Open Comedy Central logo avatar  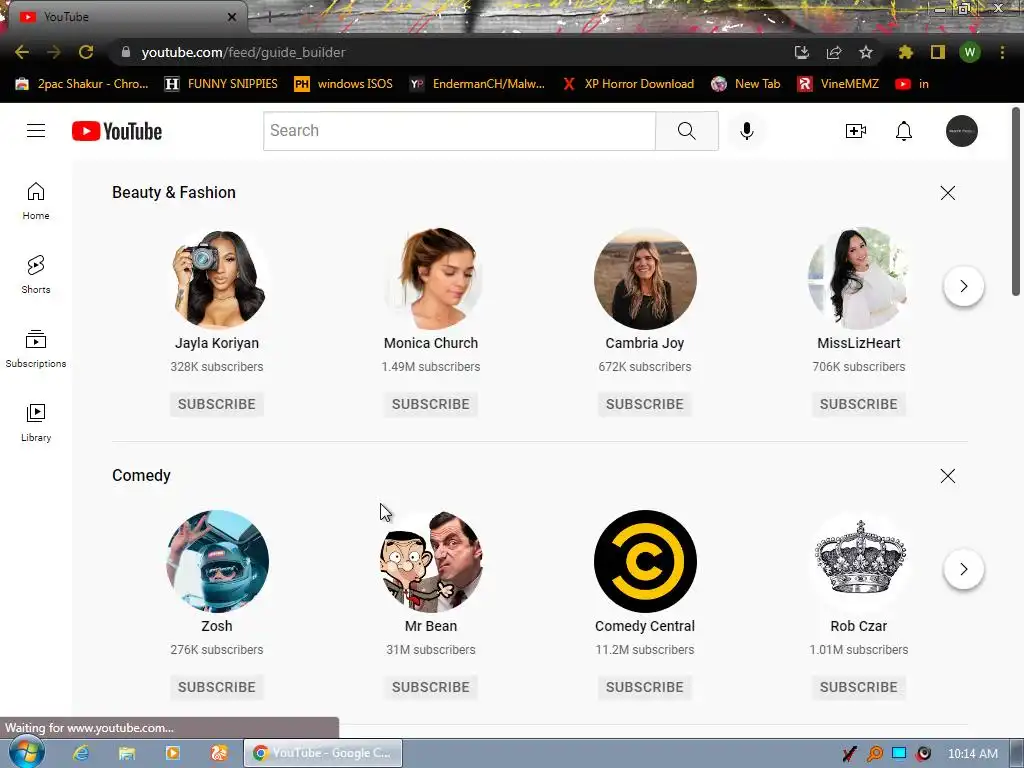(645, 561)
